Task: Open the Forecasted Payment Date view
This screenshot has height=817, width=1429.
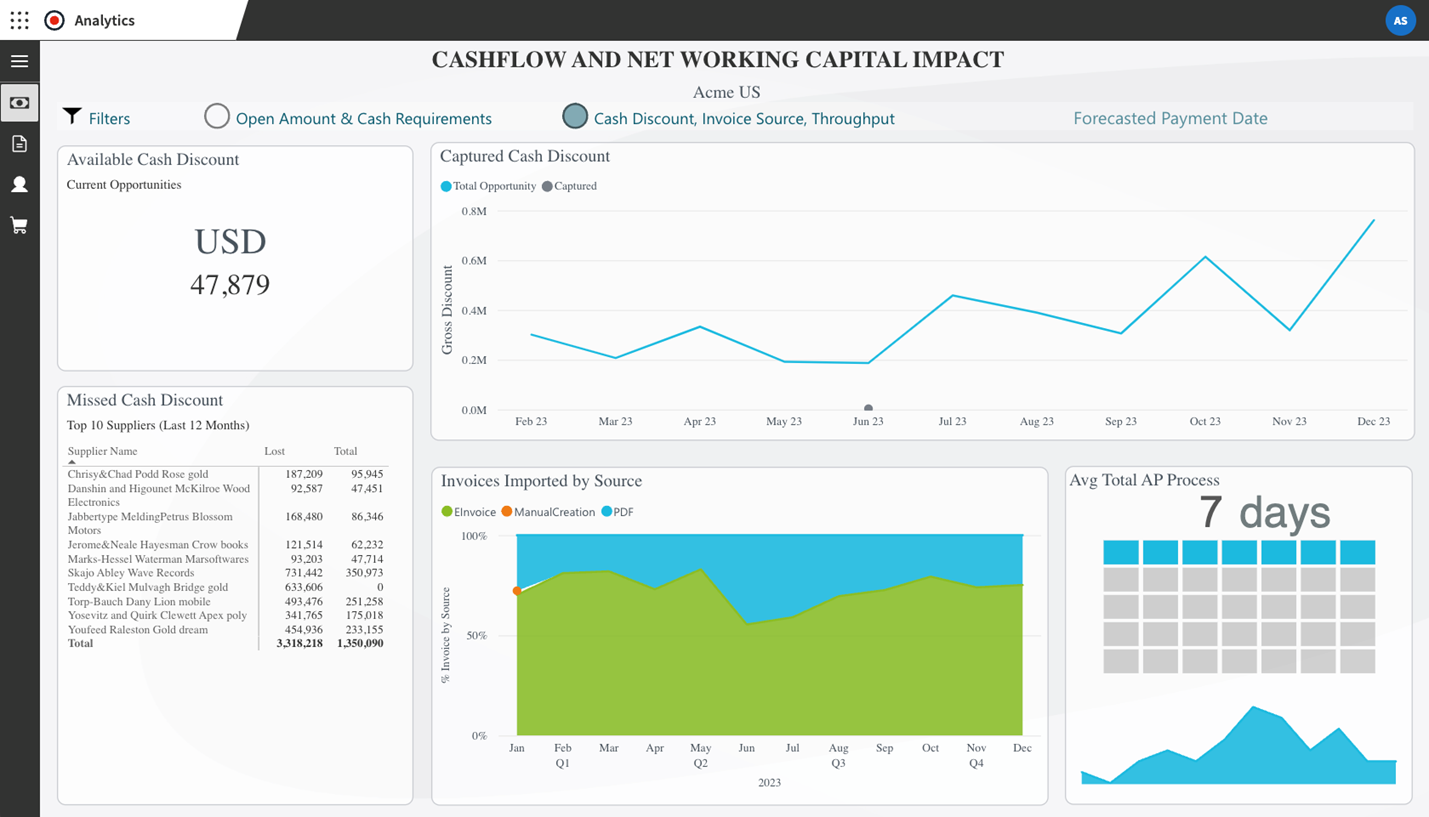Action: [1170, 117]
